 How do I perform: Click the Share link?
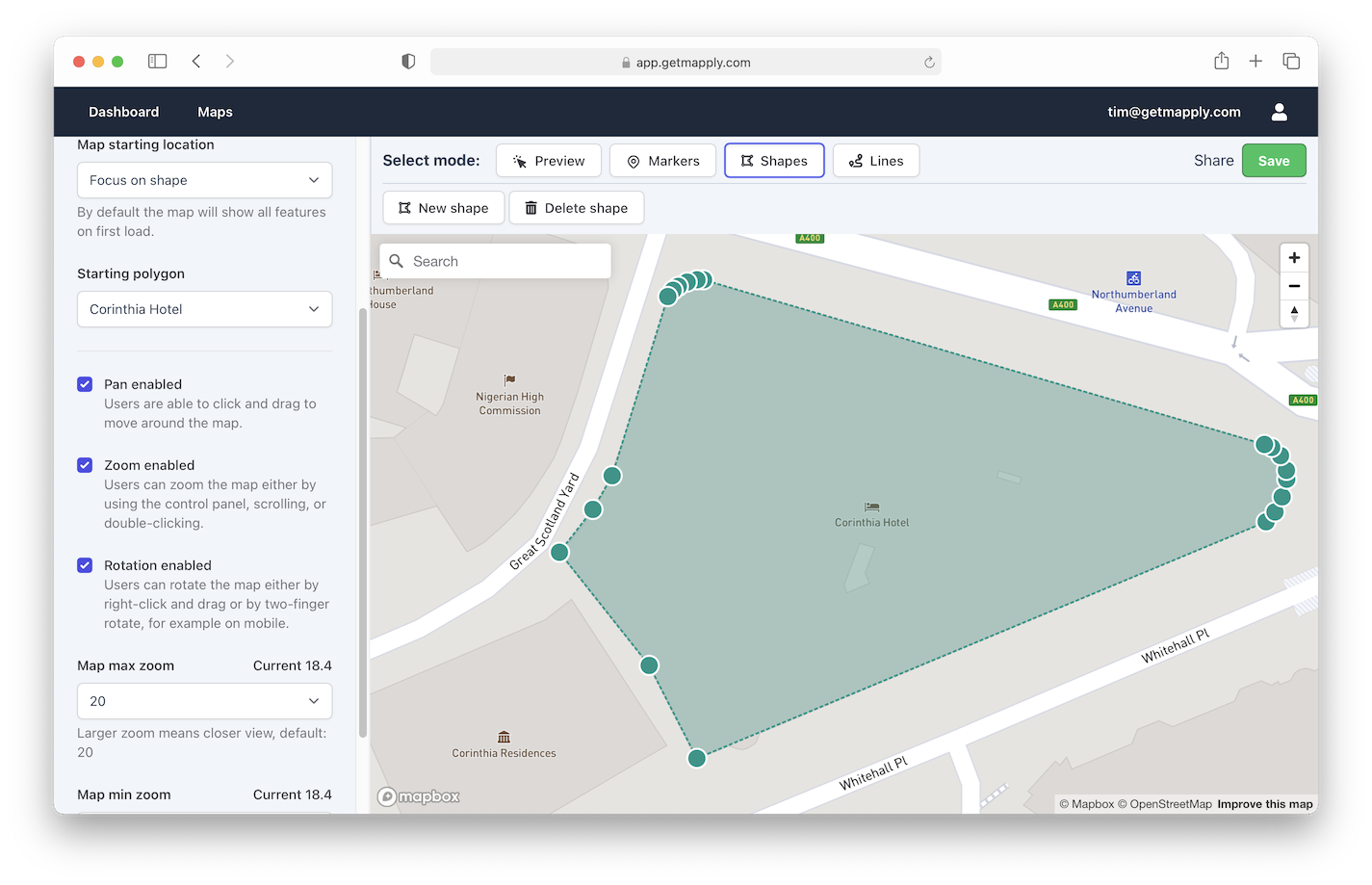(1213, 161)
